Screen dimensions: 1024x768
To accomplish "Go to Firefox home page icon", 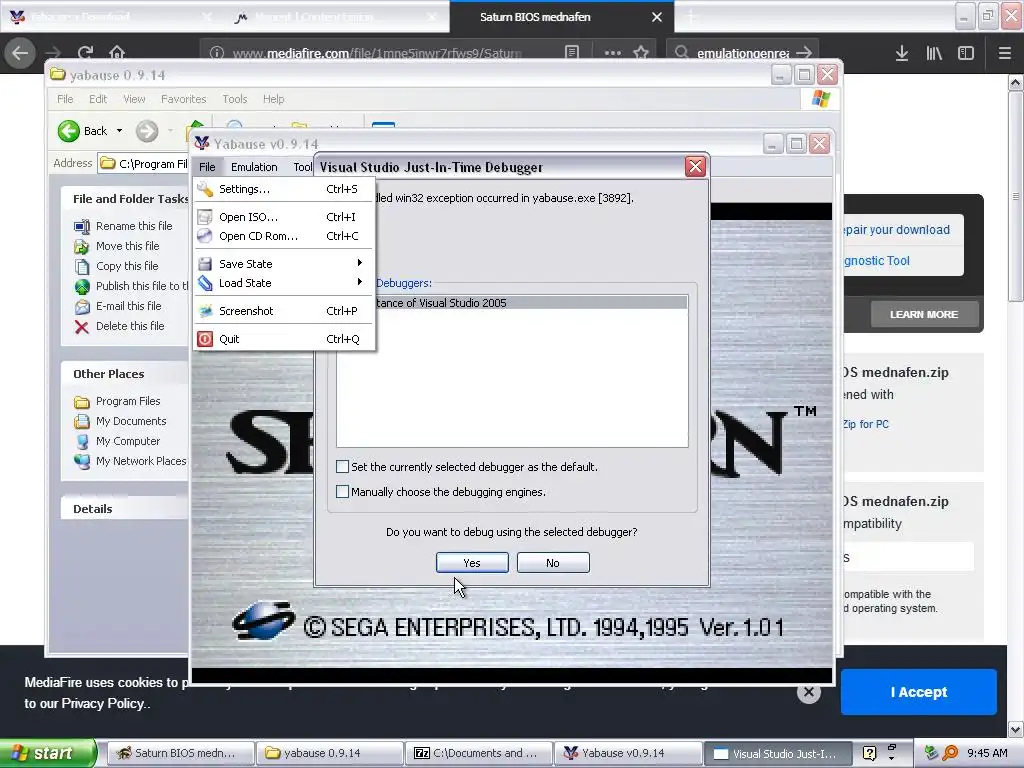I will pos(117,52).
